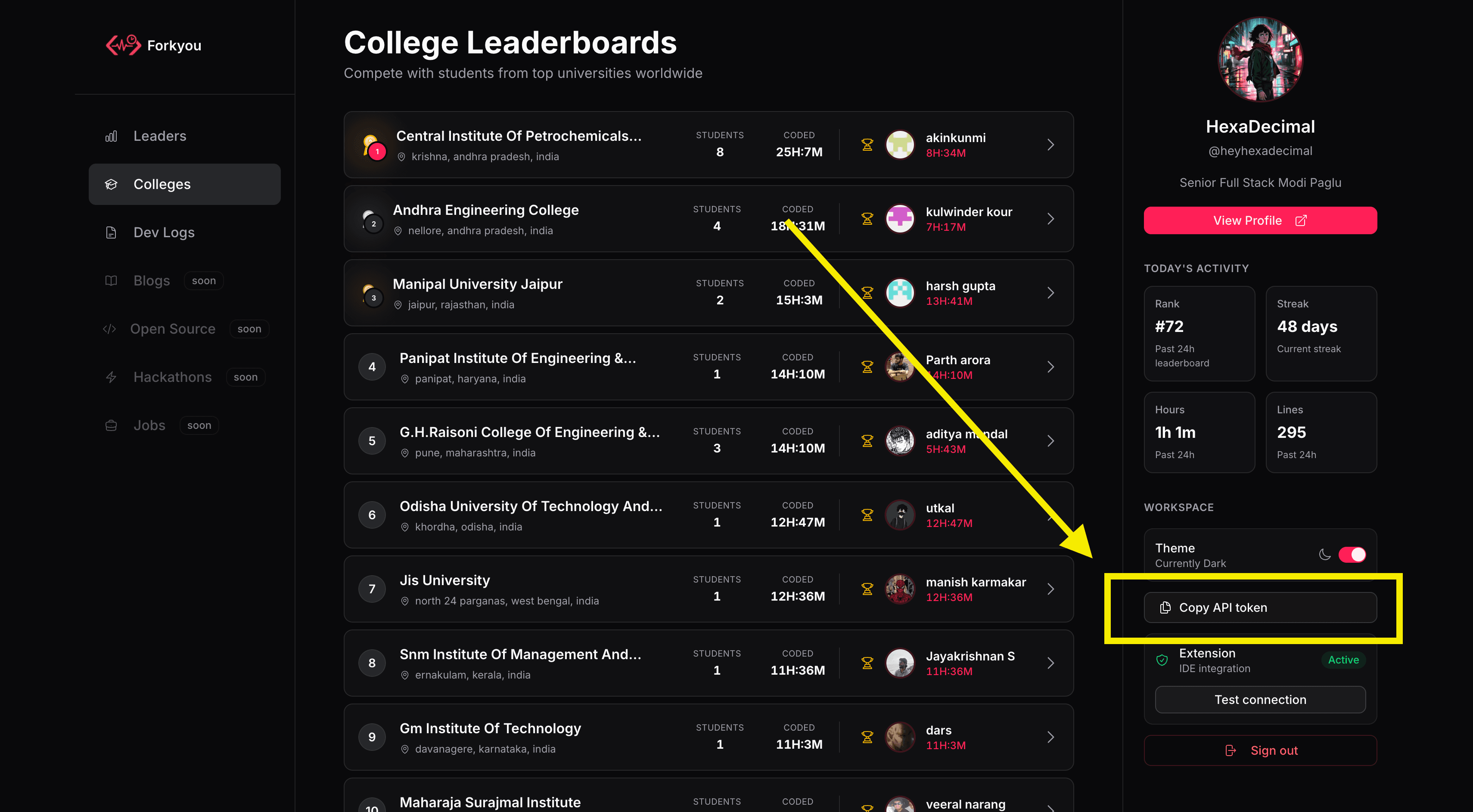Click the Dev Logs document icon
Screen dimensions: 1473x812
pos(111,232)
